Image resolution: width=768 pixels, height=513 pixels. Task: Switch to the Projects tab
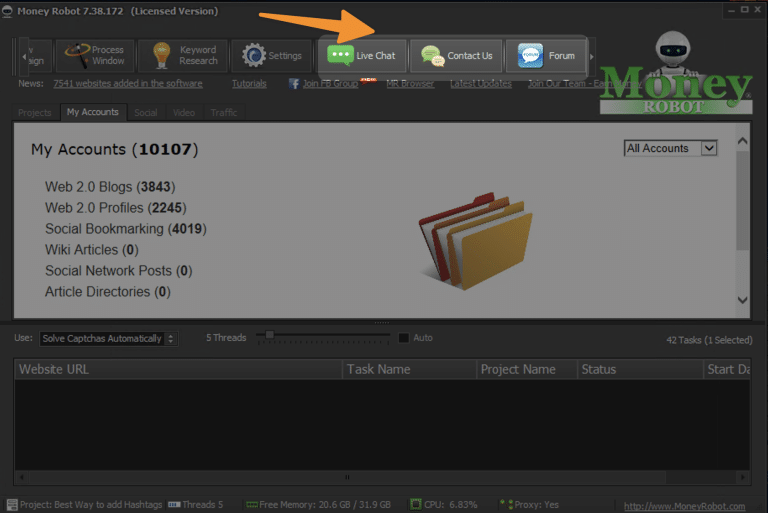(35, 113)
